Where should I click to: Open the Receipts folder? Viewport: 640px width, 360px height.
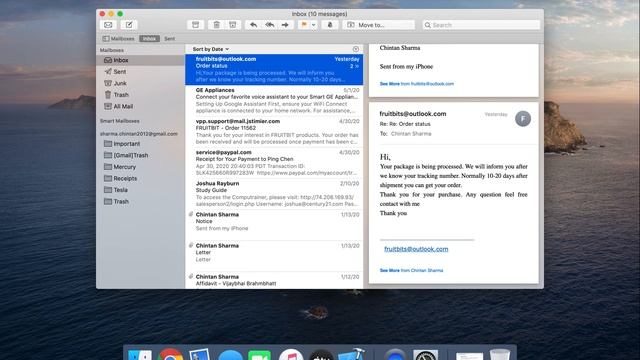coord(140,178)
